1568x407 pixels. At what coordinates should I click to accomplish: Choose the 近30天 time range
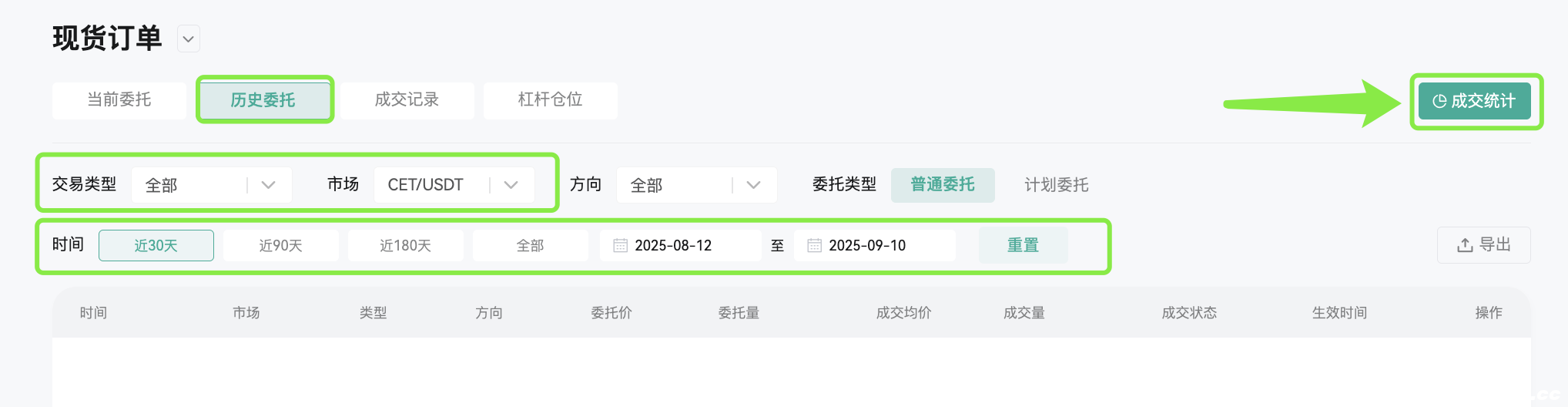click(156, 246)
